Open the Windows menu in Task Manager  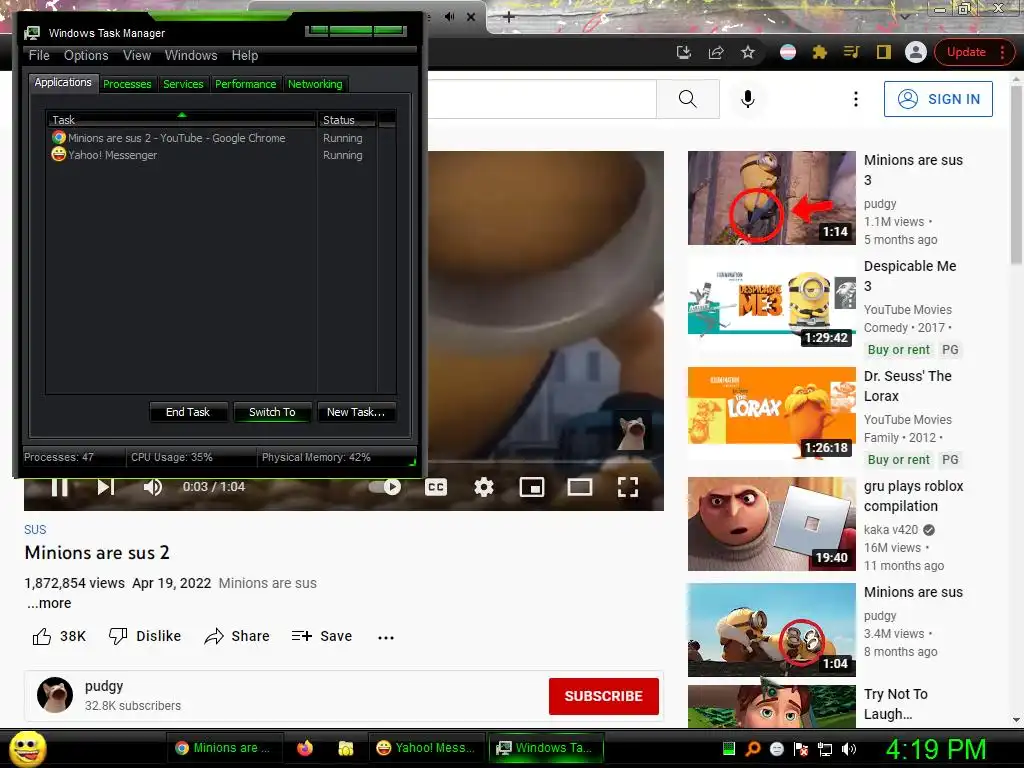pyautogui.click(x=191, y=56)
